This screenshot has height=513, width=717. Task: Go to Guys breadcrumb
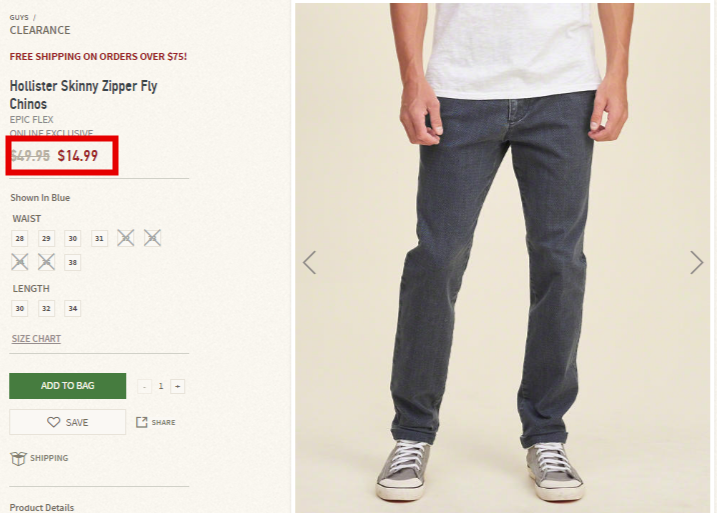pos(19,17)
